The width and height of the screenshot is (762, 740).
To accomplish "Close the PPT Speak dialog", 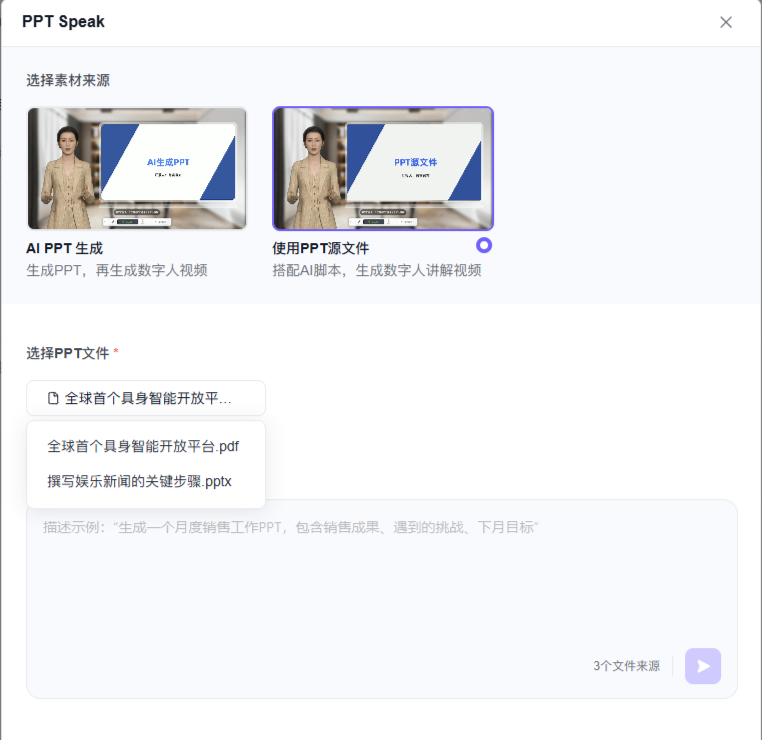I will pyautogui.click(x=726, y=22).
